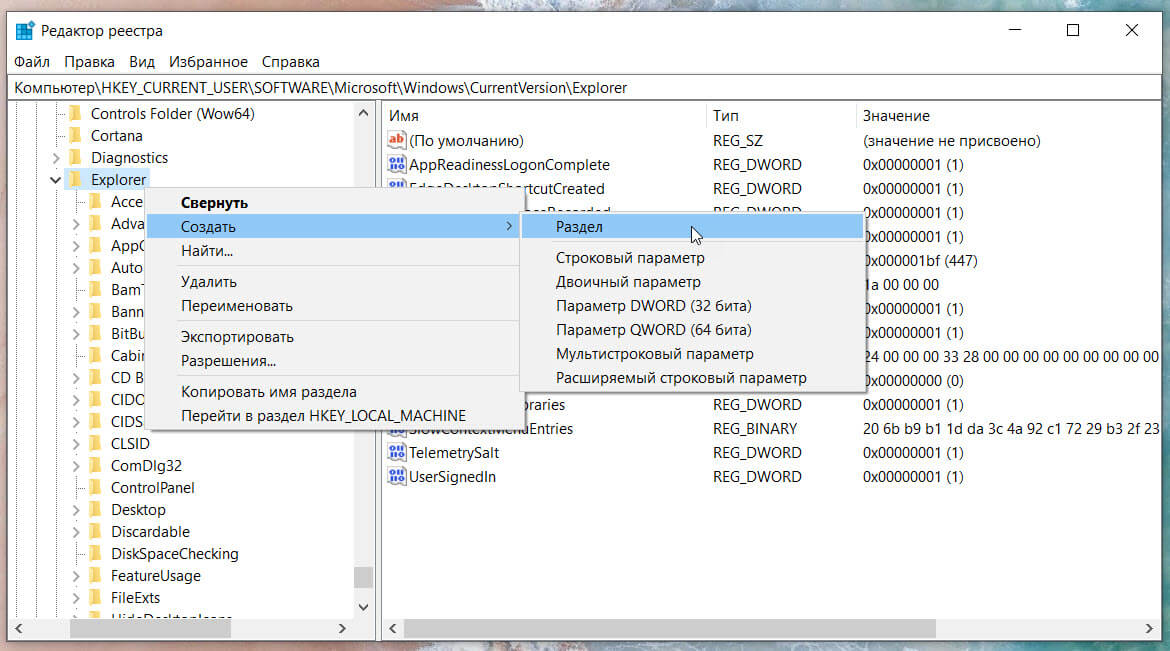Click the Explorer folder icon in tree
1170x651 pixels.
[75, 179]
